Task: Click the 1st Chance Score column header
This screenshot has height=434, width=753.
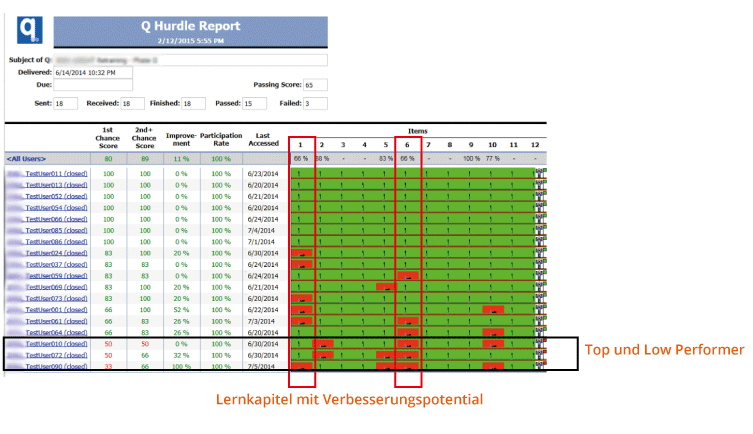Action: [105, 139]
